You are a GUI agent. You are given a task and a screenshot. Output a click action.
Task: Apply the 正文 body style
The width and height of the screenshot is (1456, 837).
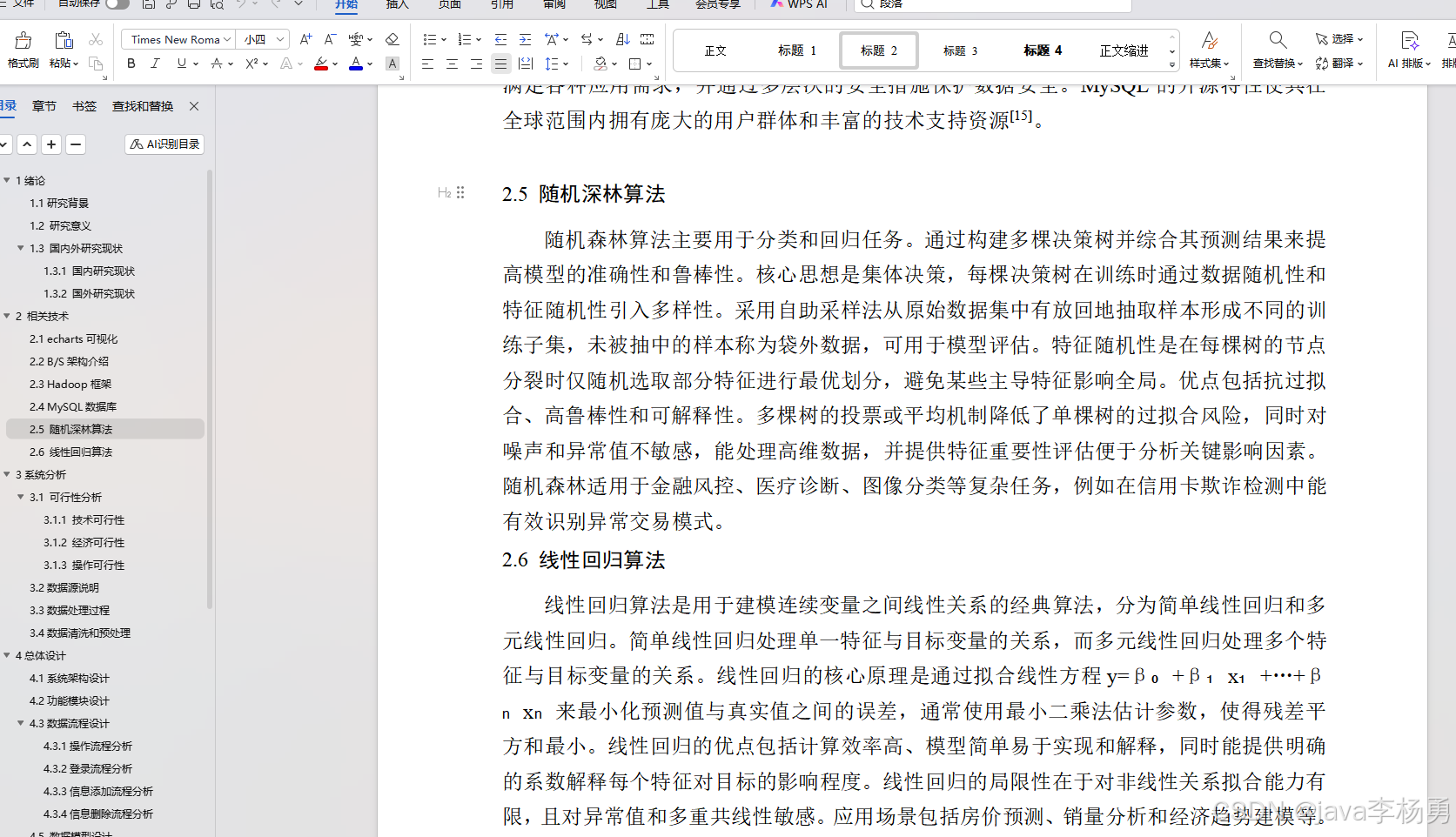[x=715, y=50]
